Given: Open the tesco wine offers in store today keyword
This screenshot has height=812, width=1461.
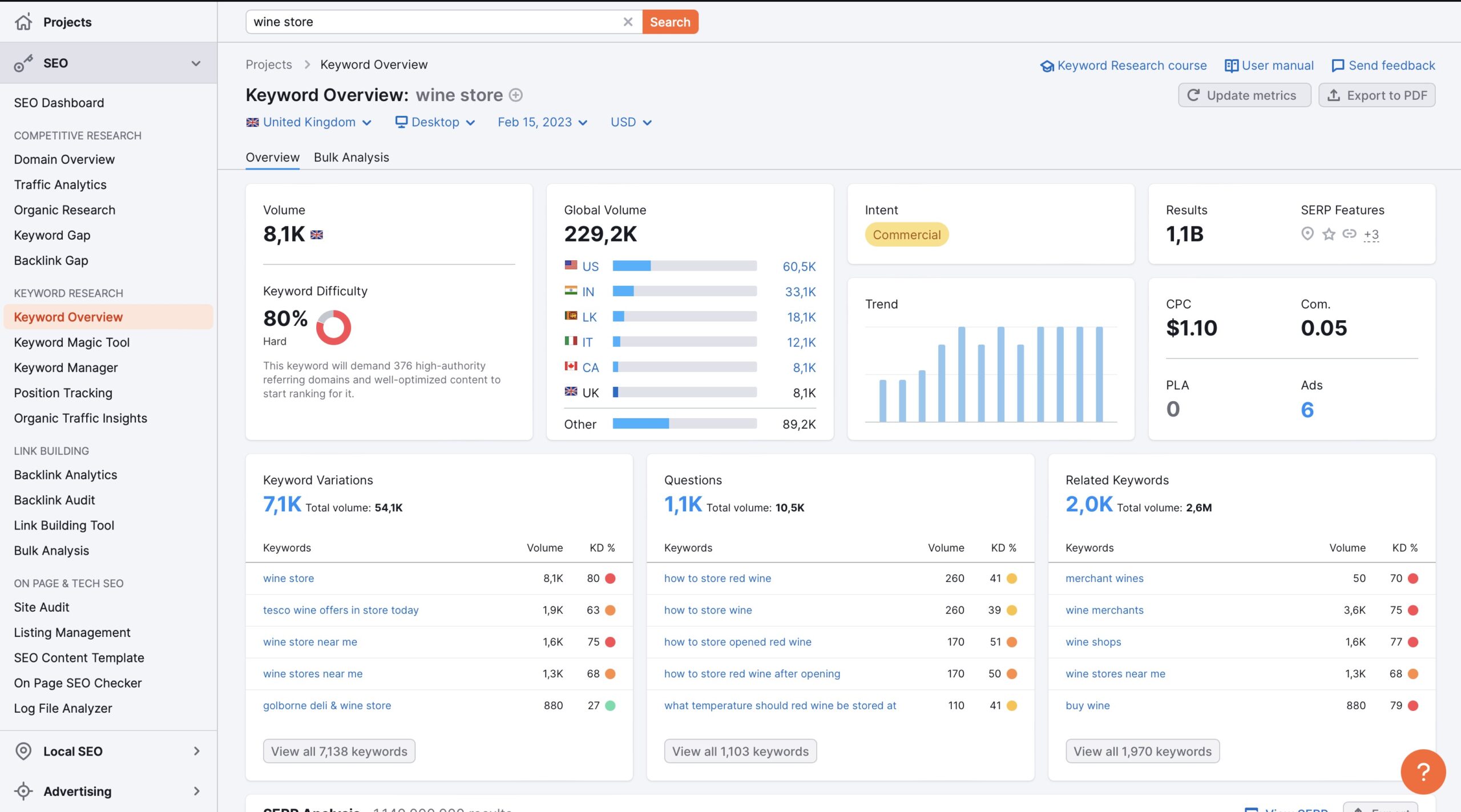Looking at the screenshot, I should coord(340,610).
